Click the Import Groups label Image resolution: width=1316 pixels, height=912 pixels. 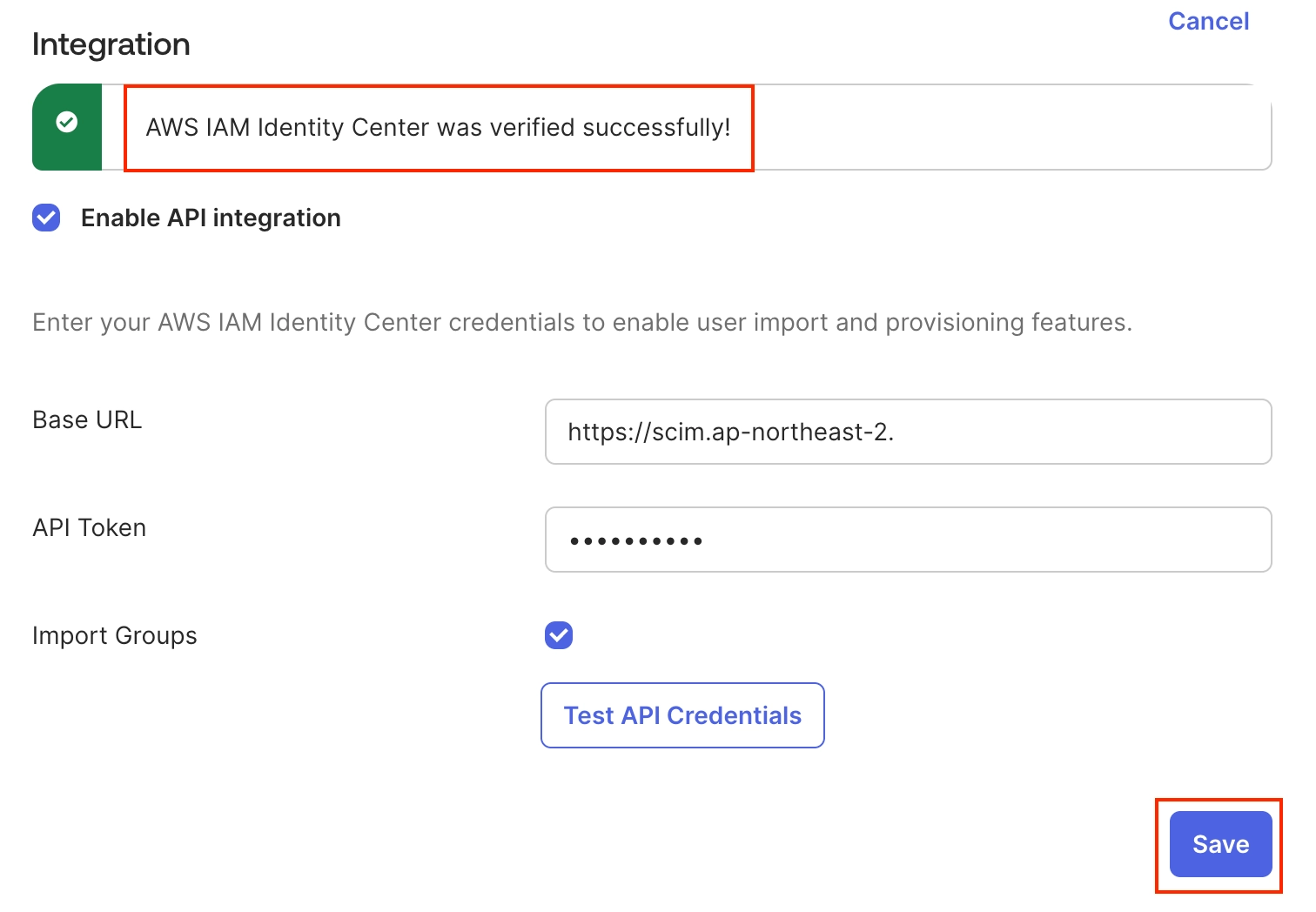115,636
